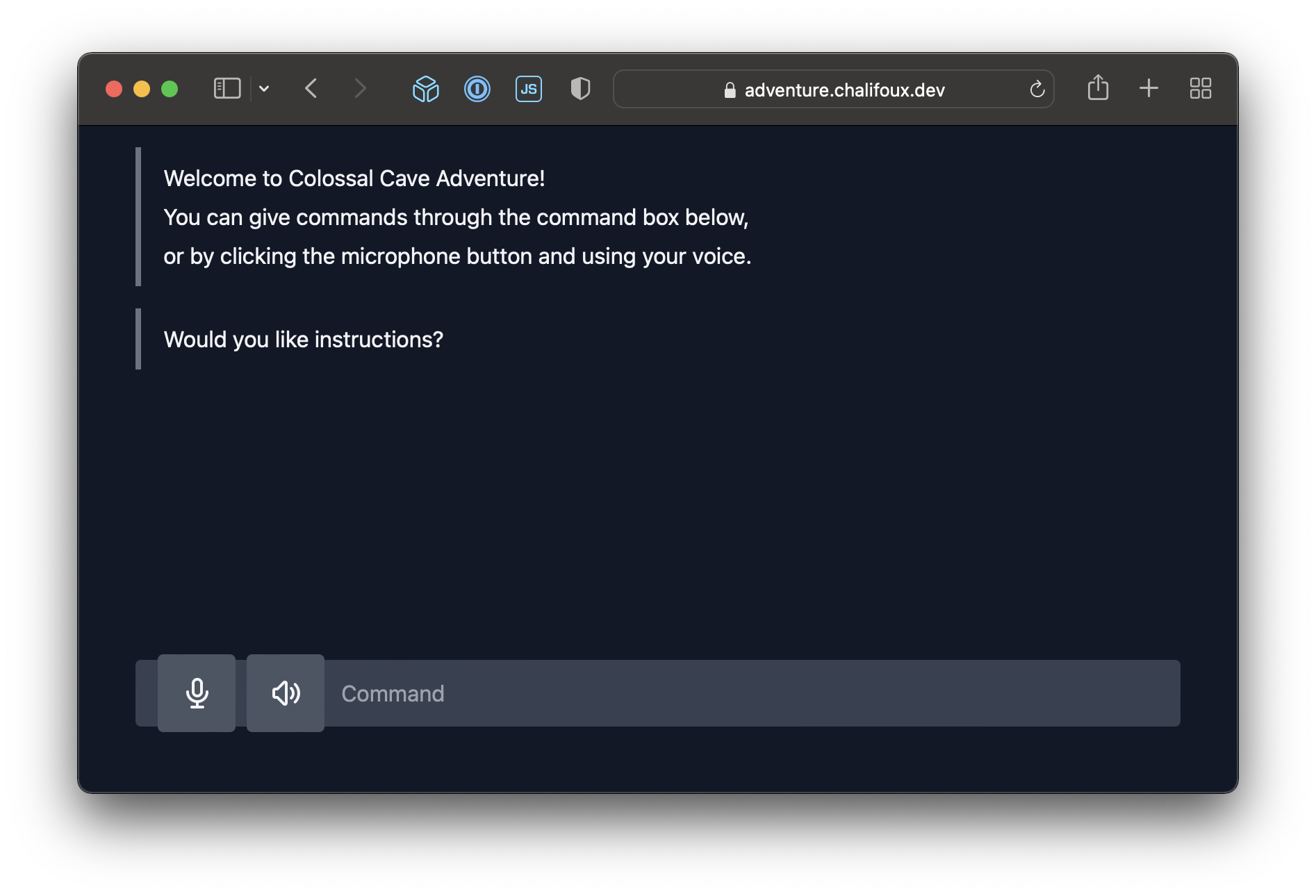1316x896 pixels.
Task: Click the green full screen window button
Action: point(170,89)
